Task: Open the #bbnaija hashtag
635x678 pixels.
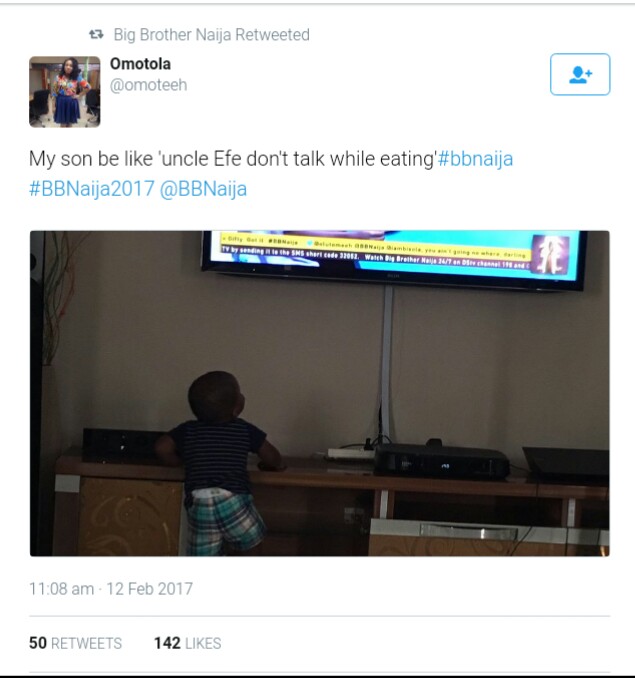Action: [x=475, y=159]
